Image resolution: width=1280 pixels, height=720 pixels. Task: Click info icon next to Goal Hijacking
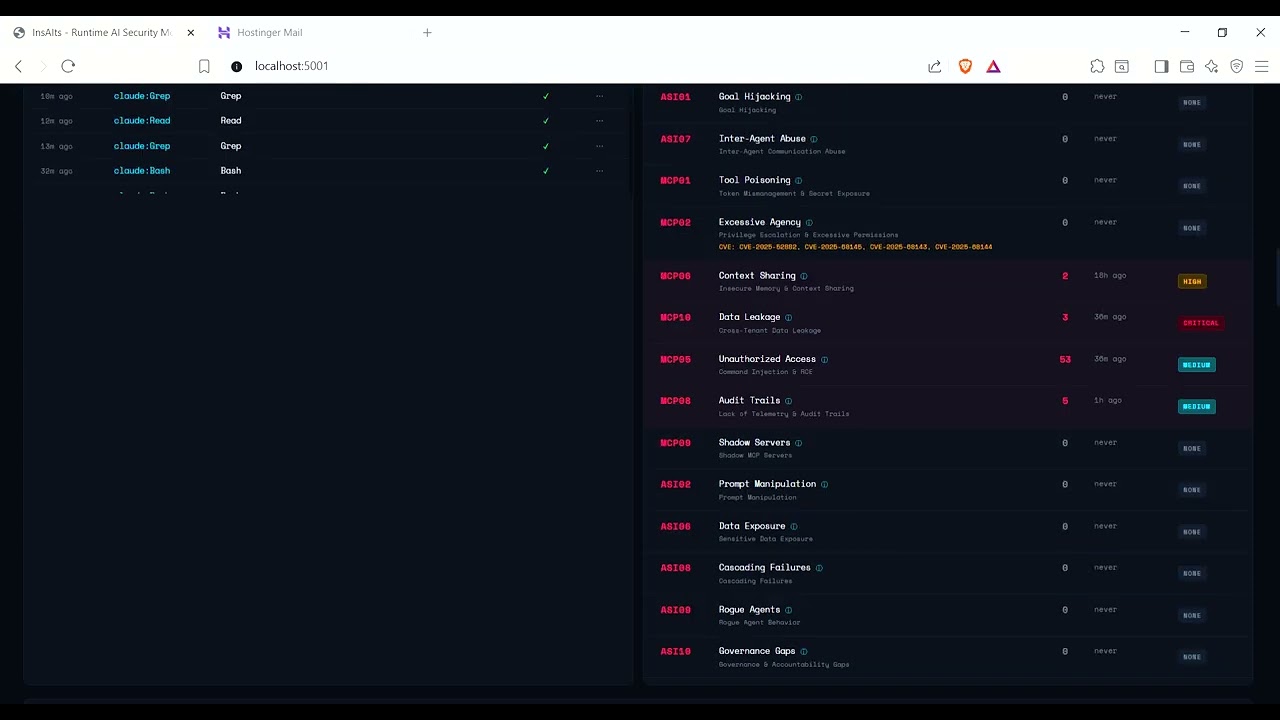(x=798, y=97)
